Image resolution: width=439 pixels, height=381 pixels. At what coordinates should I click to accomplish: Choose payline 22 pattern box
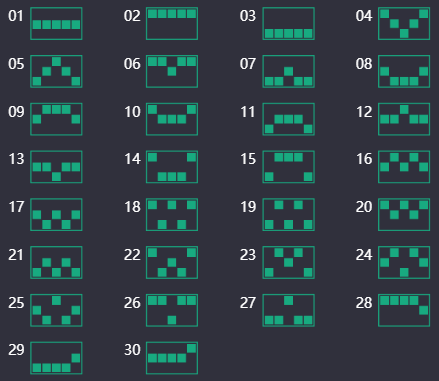click(172, 263)
